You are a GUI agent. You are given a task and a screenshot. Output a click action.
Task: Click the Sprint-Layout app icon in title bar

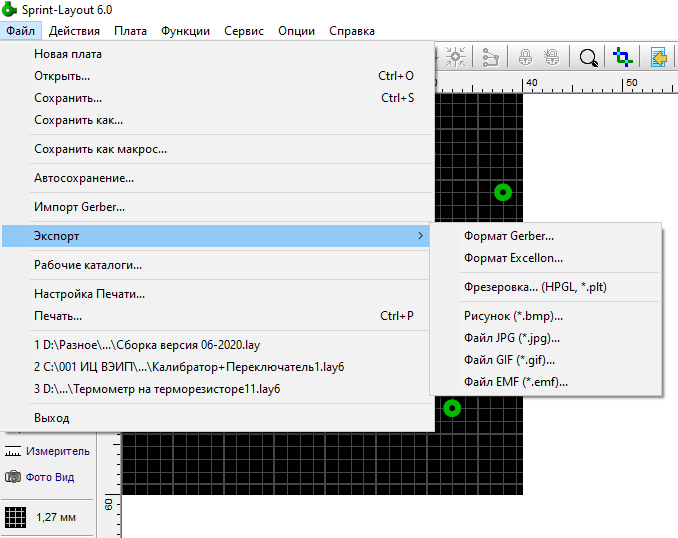click(10, 10)
